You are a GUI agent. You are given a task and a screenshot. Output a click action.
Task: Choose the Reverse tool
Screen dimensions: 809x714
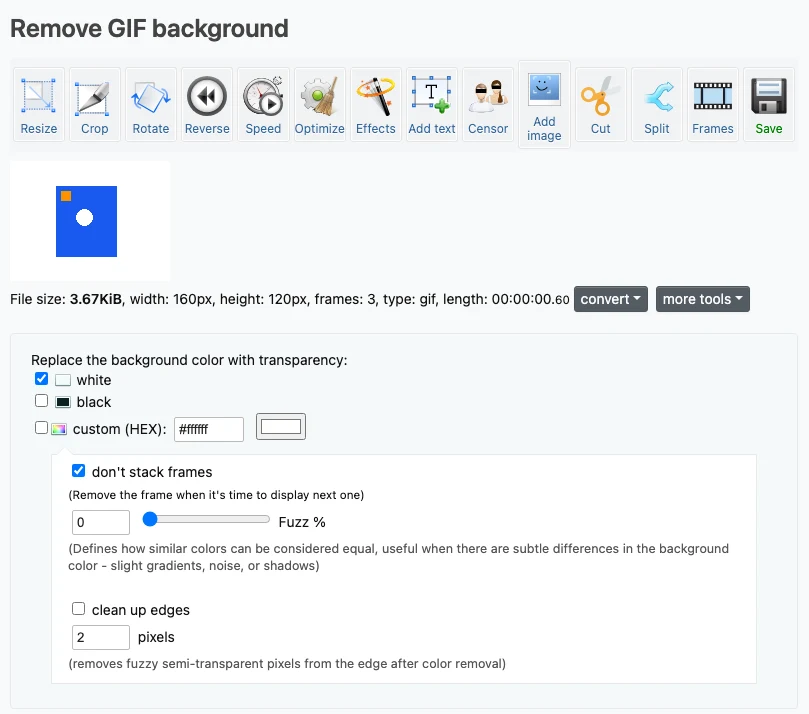point(207,105)
